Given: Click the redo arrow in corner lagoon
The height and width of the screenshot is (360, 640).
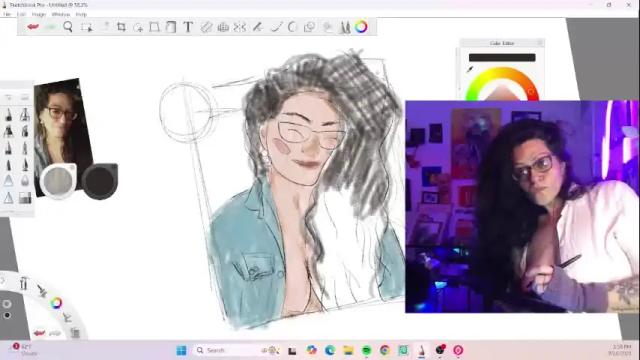Looking at the screenshot, I should (55, 333).
